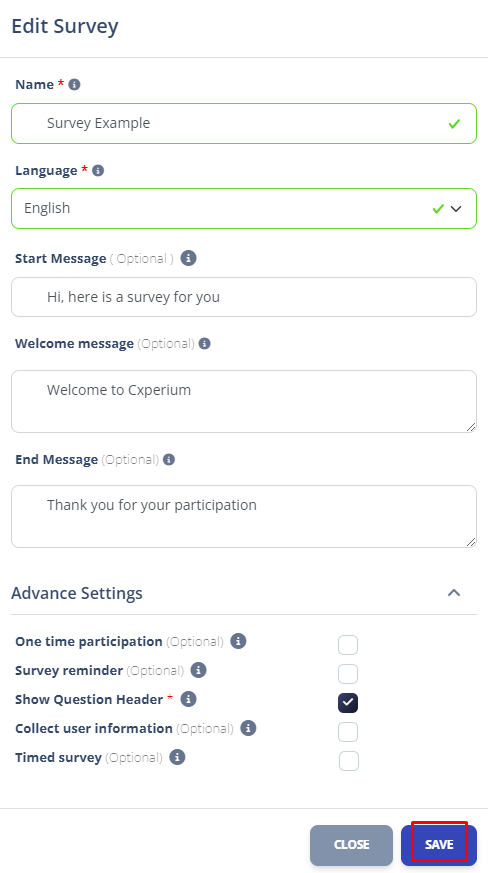Screen dimensions: 488x873
Task: Enable the One time participation checkbox
Action: click(x=348, y=645)
